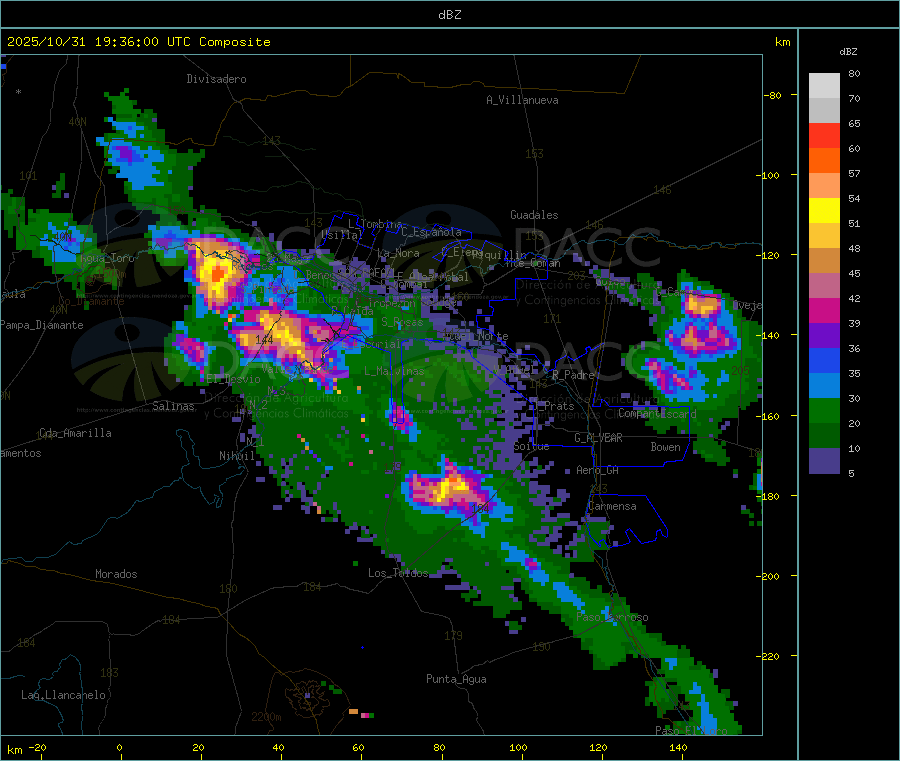Select the Soitue map label
This screenshot has width=900, height=761.
[x=531, y=446]
